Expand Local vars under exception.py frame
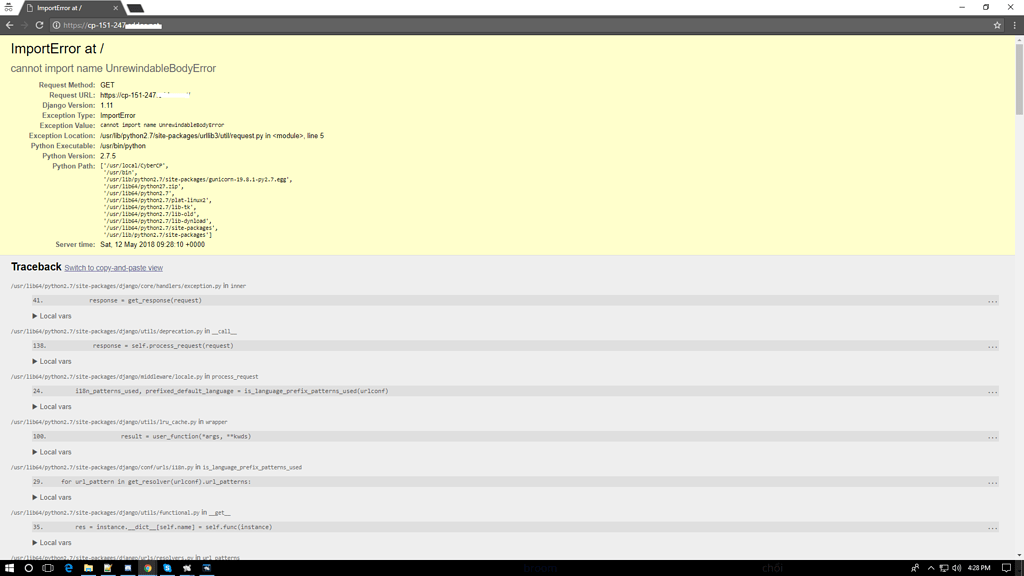Screen dimensions: 1024x576 pos(52,316)
